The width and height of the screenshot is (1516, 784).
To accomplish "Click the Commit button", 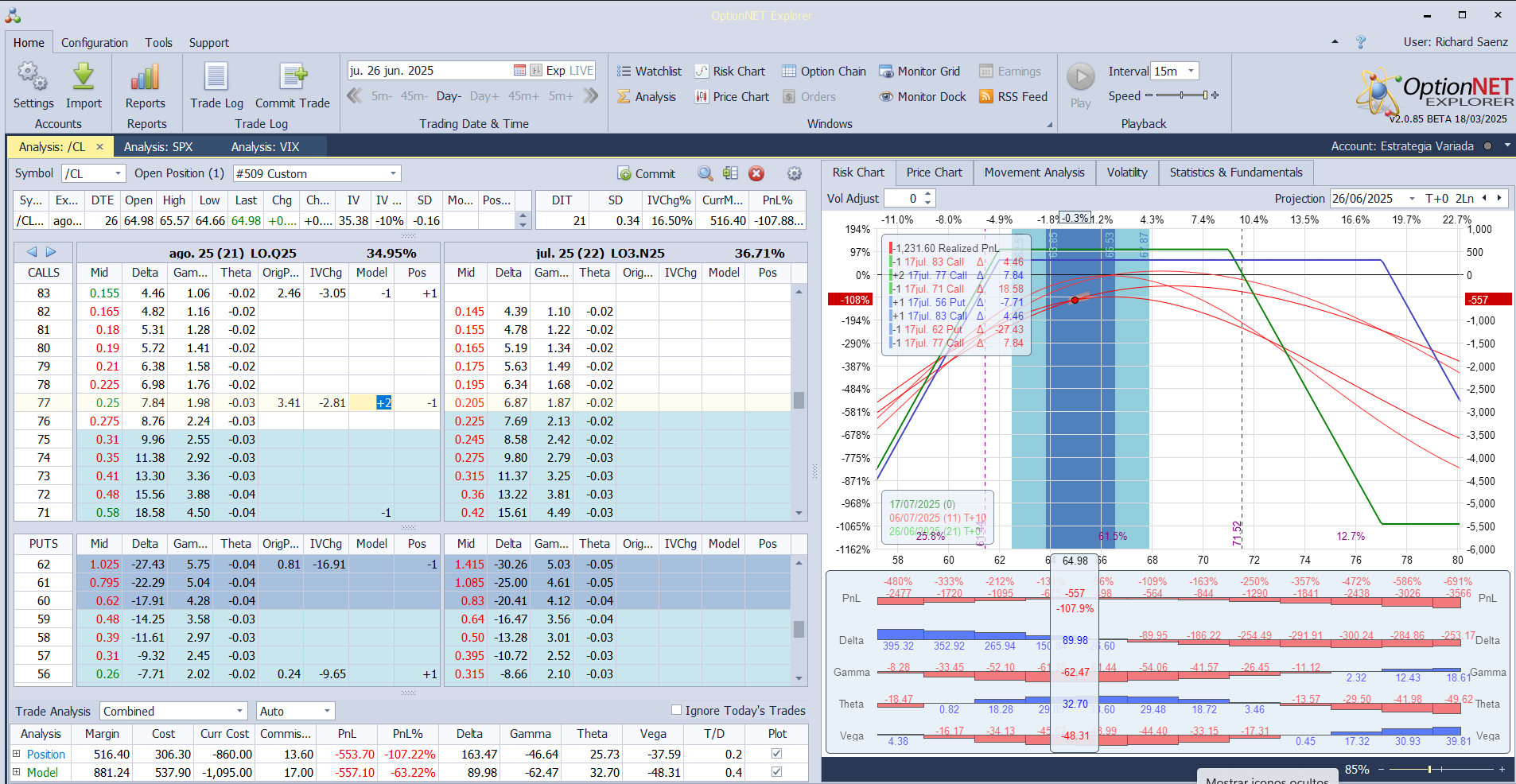I will 647,174.
